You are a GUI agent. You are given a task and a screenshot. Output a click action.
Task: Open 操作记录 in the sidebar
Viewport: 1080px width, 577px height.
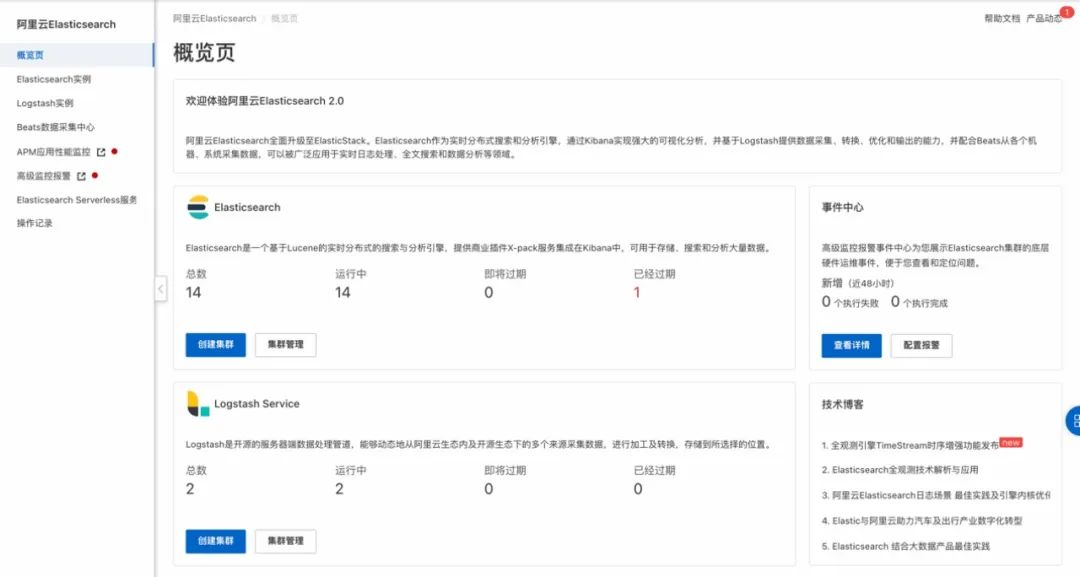(34, 223)
